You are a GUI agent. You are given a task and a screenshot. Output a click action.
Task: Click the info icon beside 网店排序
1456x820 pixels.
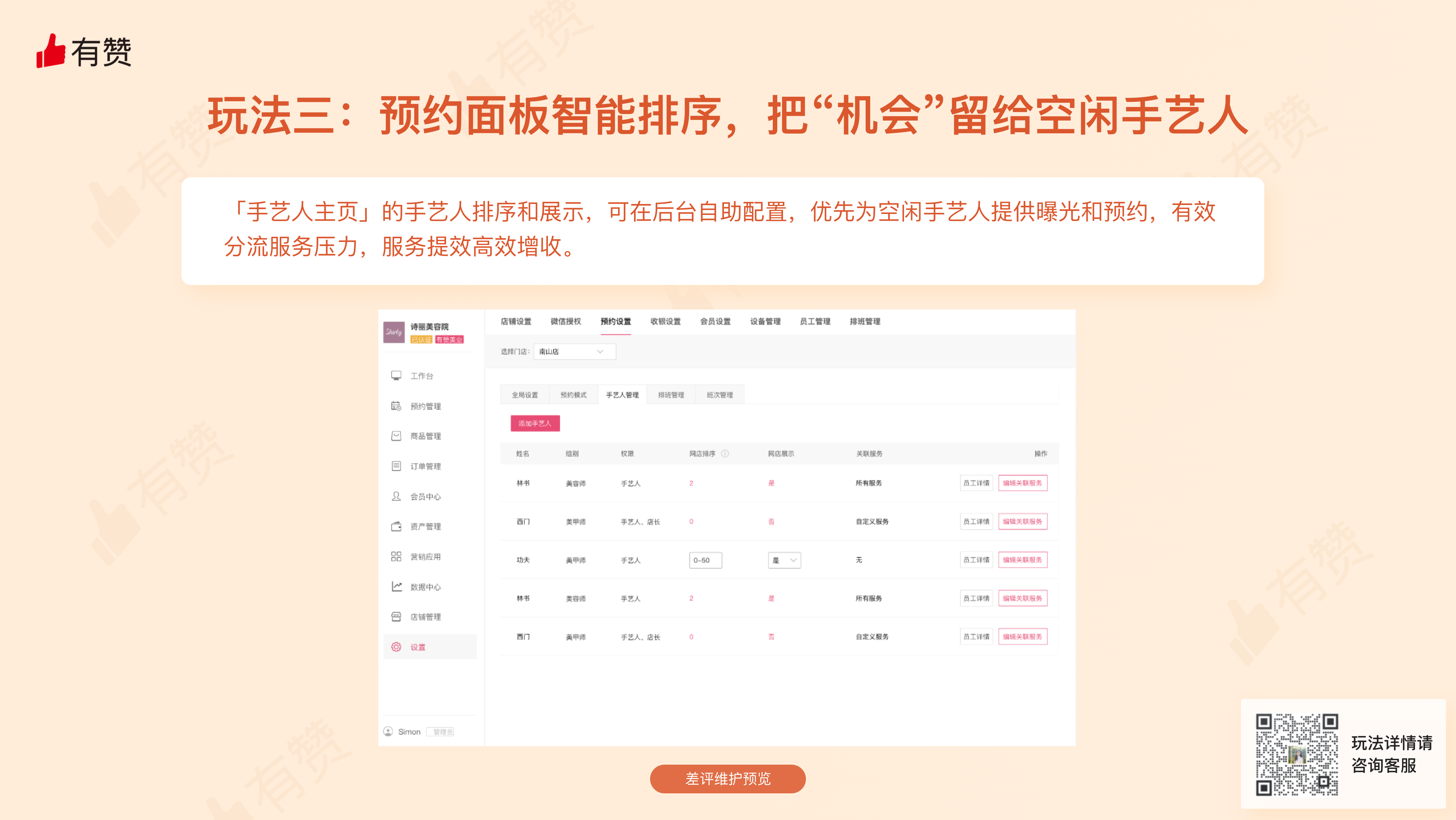point(725,453)
